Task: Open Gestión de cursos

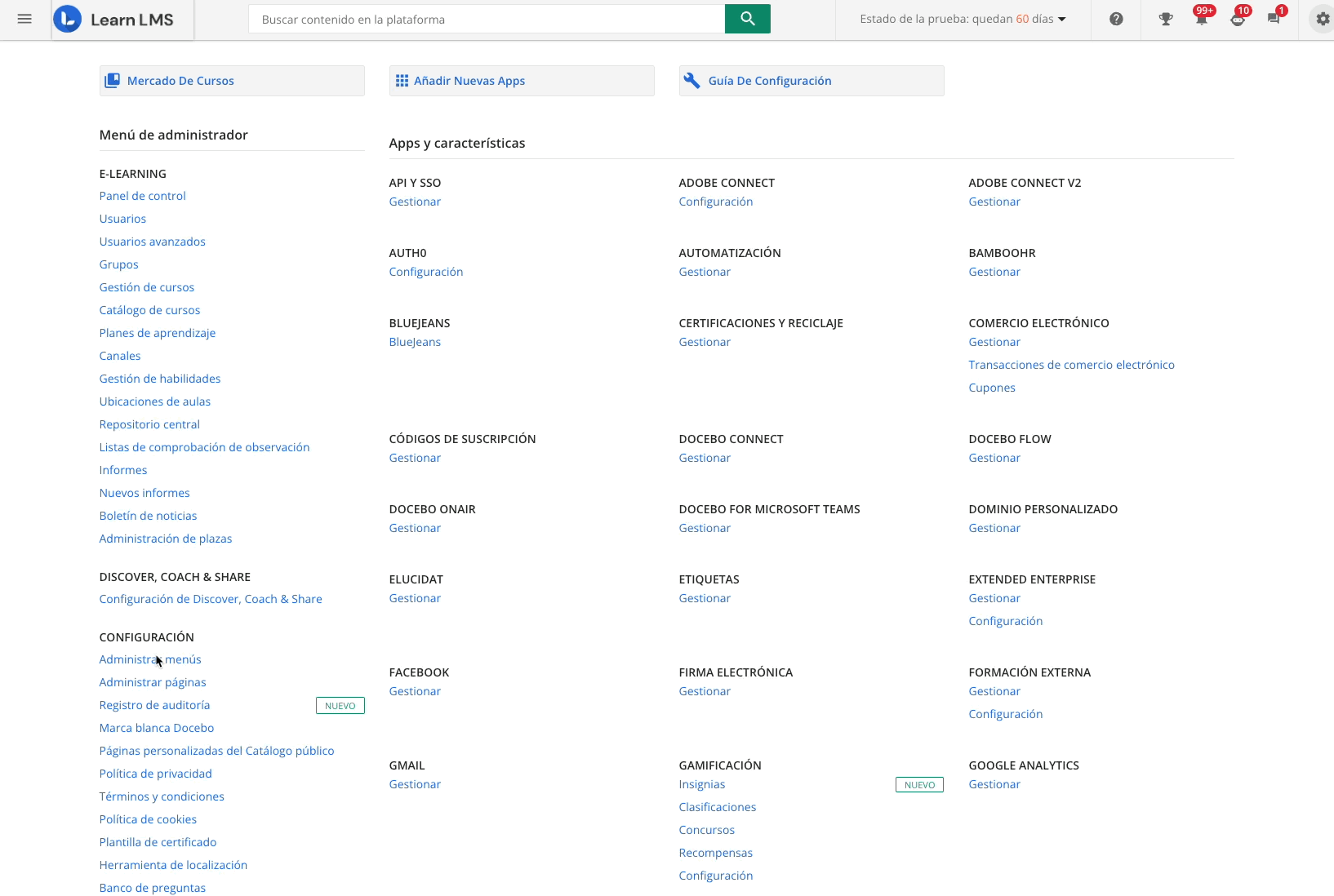Action: 146,287
